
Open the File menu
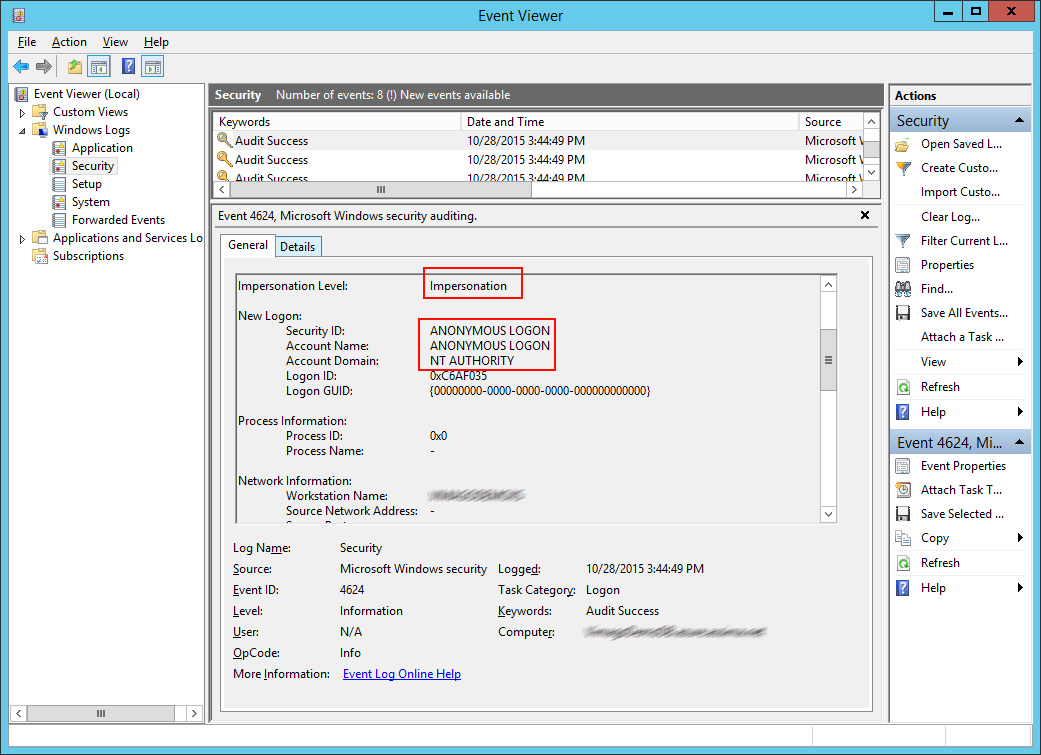(27, 42)
